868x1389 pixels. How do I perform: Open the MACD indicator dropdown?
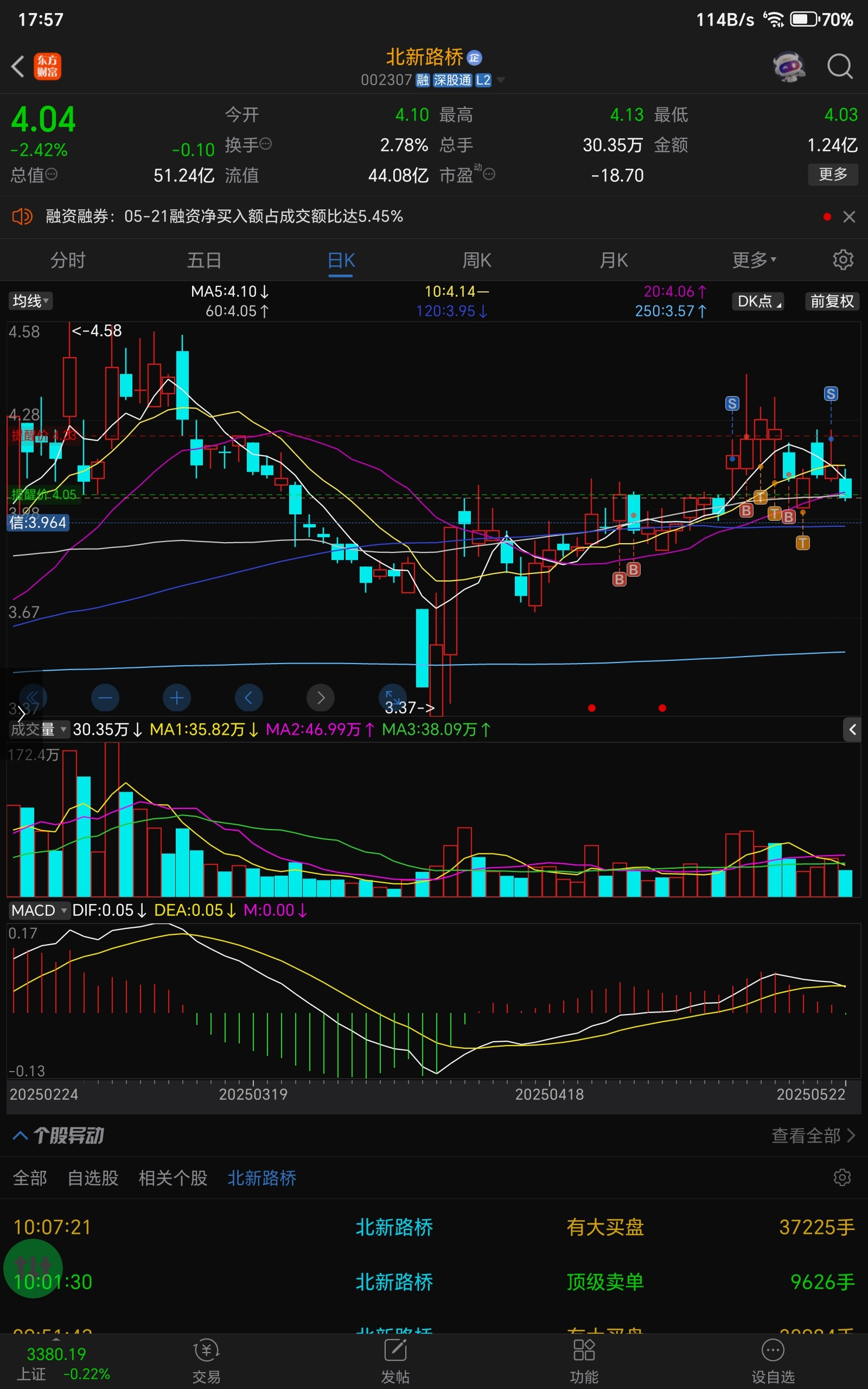39,910
